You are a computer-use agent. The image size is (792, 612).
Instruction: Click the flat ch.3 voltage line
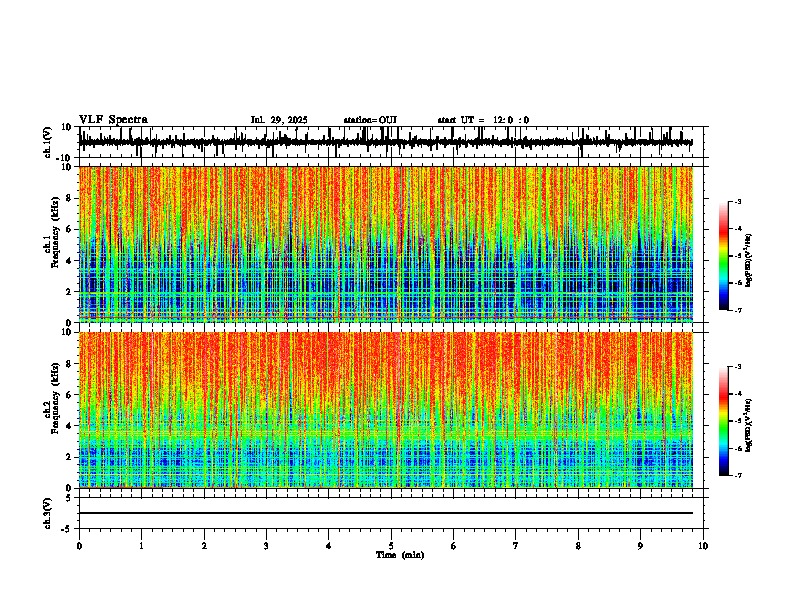coord(386,513)
